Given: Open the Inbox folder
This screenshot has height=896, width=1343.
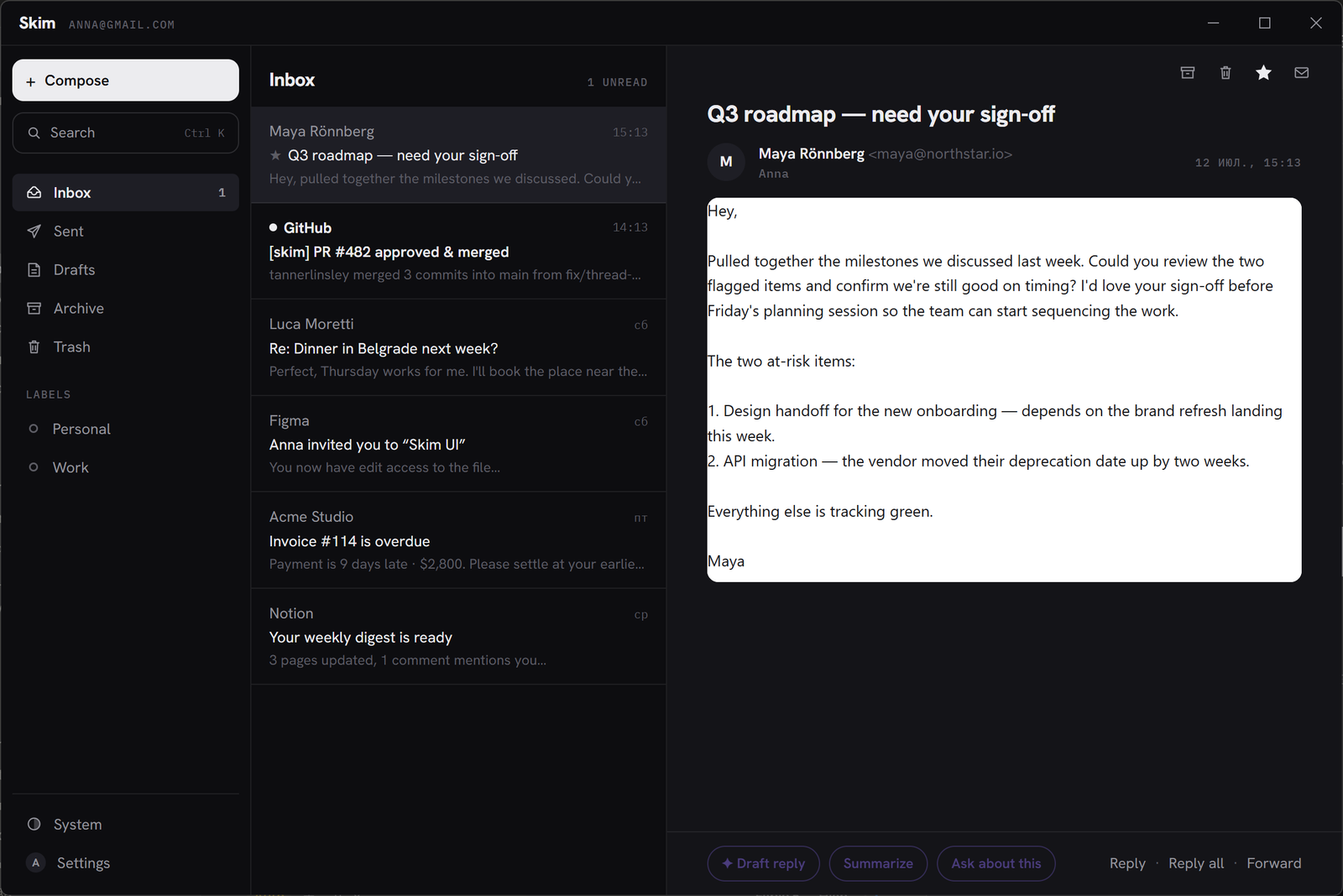Looking at the screenshot, I should coord(125,193).
